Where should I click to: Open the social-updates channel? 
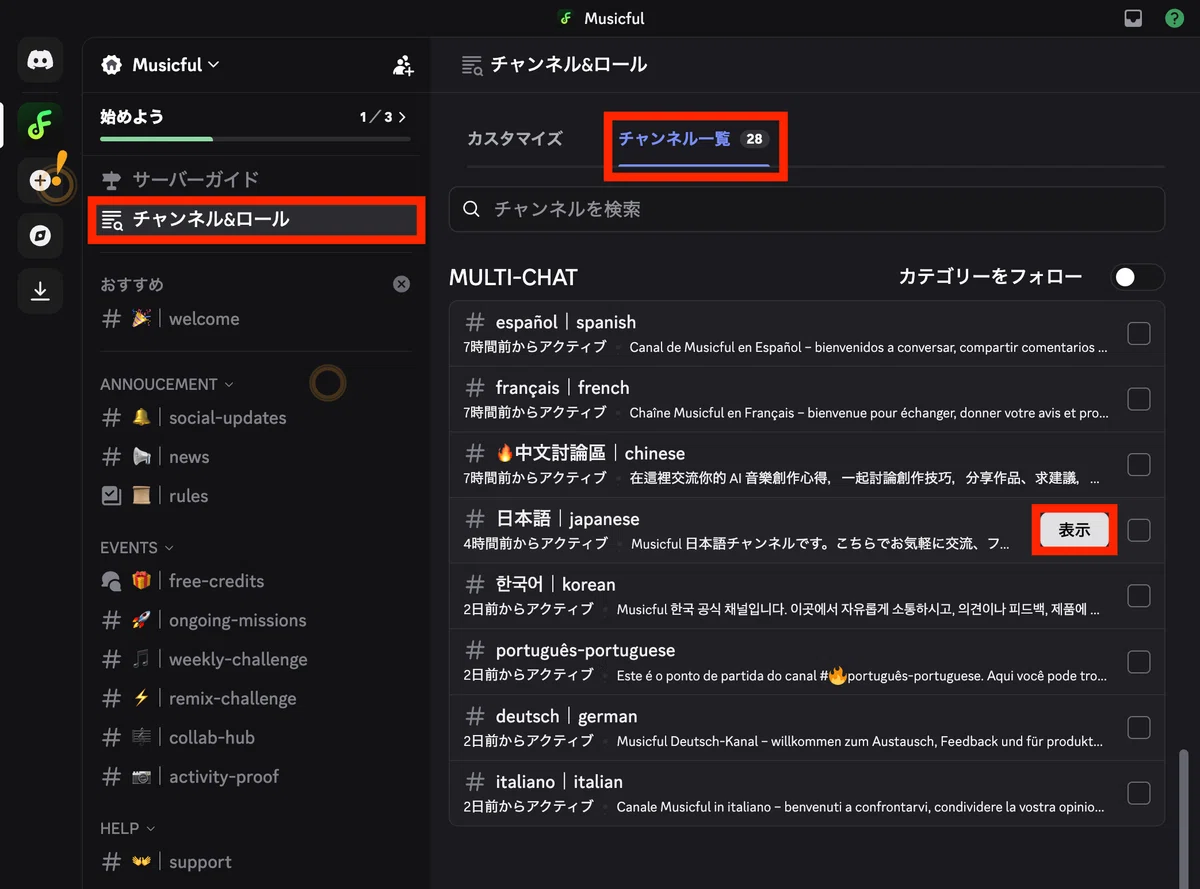pos(256,418)
